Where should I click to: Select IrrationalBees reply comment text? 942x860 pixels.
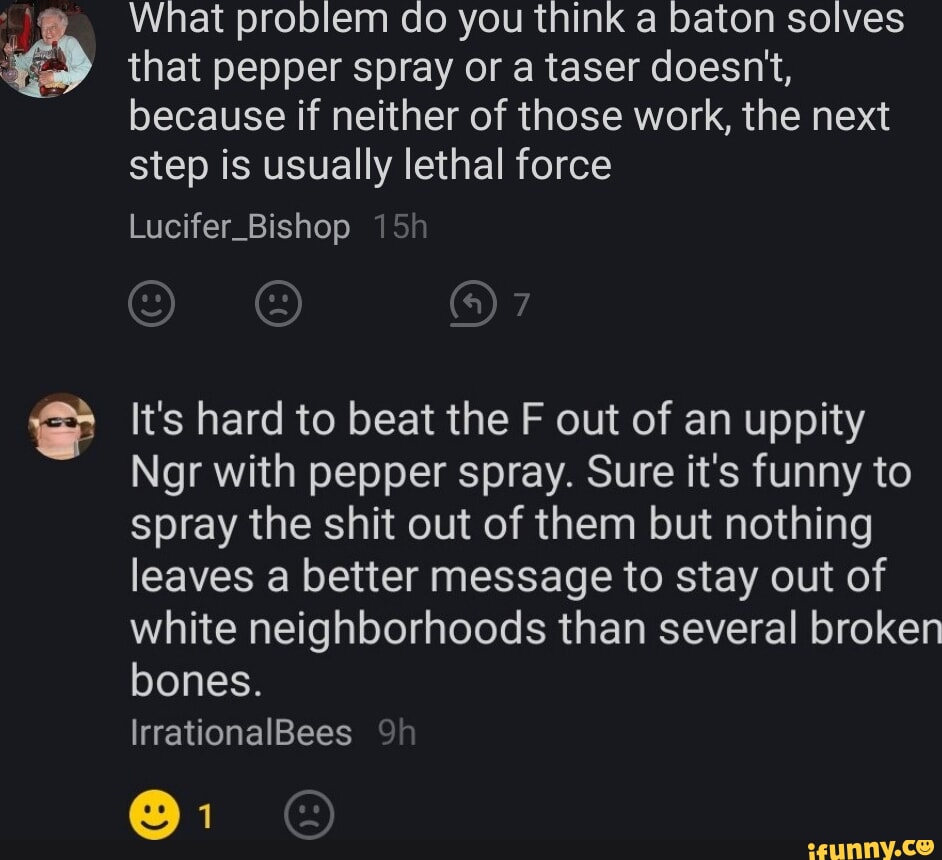point(536,550)
